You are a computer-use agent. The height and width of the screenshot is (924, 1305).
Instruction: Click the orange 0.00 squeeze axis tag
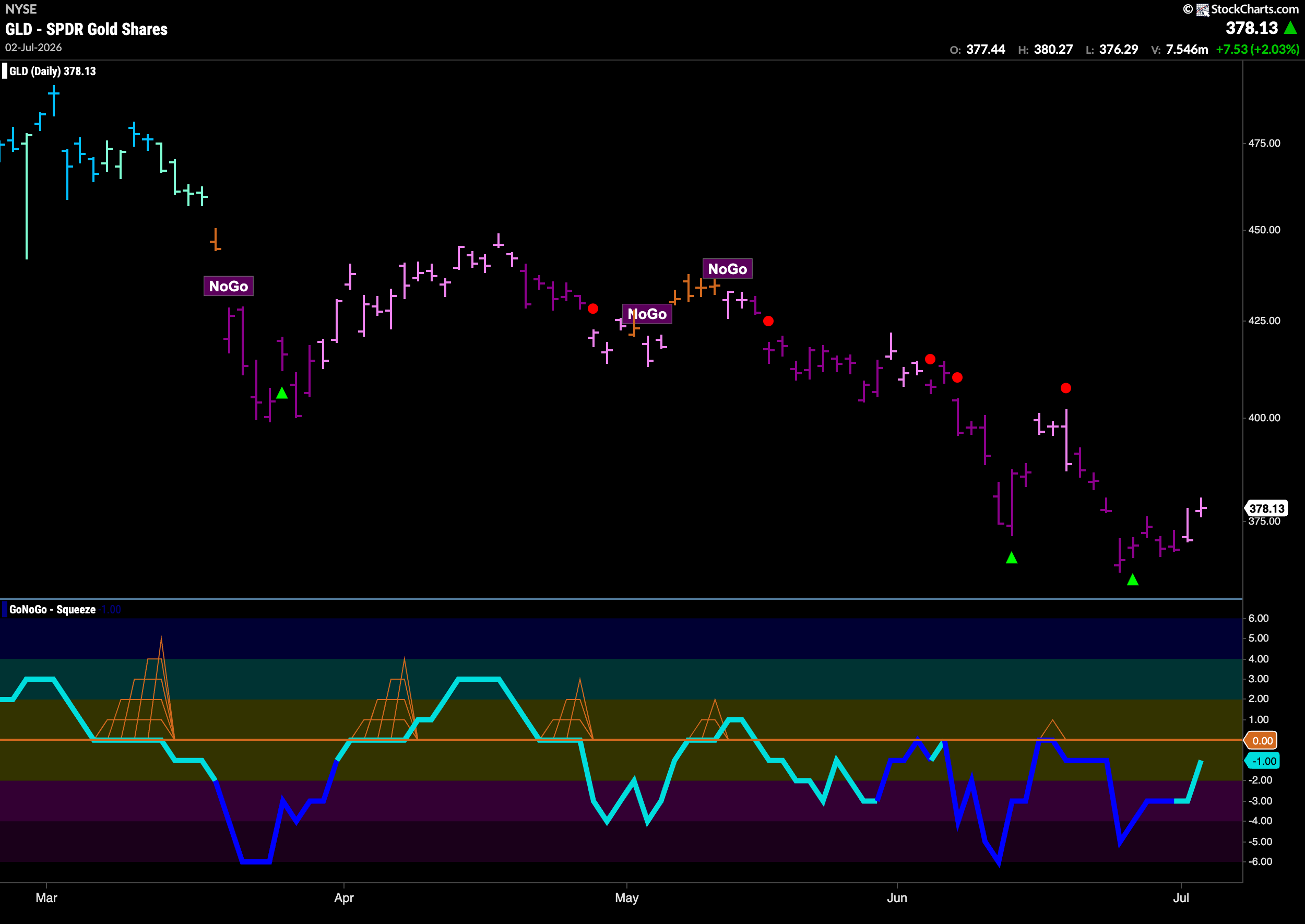click(x=1262, y=740)
